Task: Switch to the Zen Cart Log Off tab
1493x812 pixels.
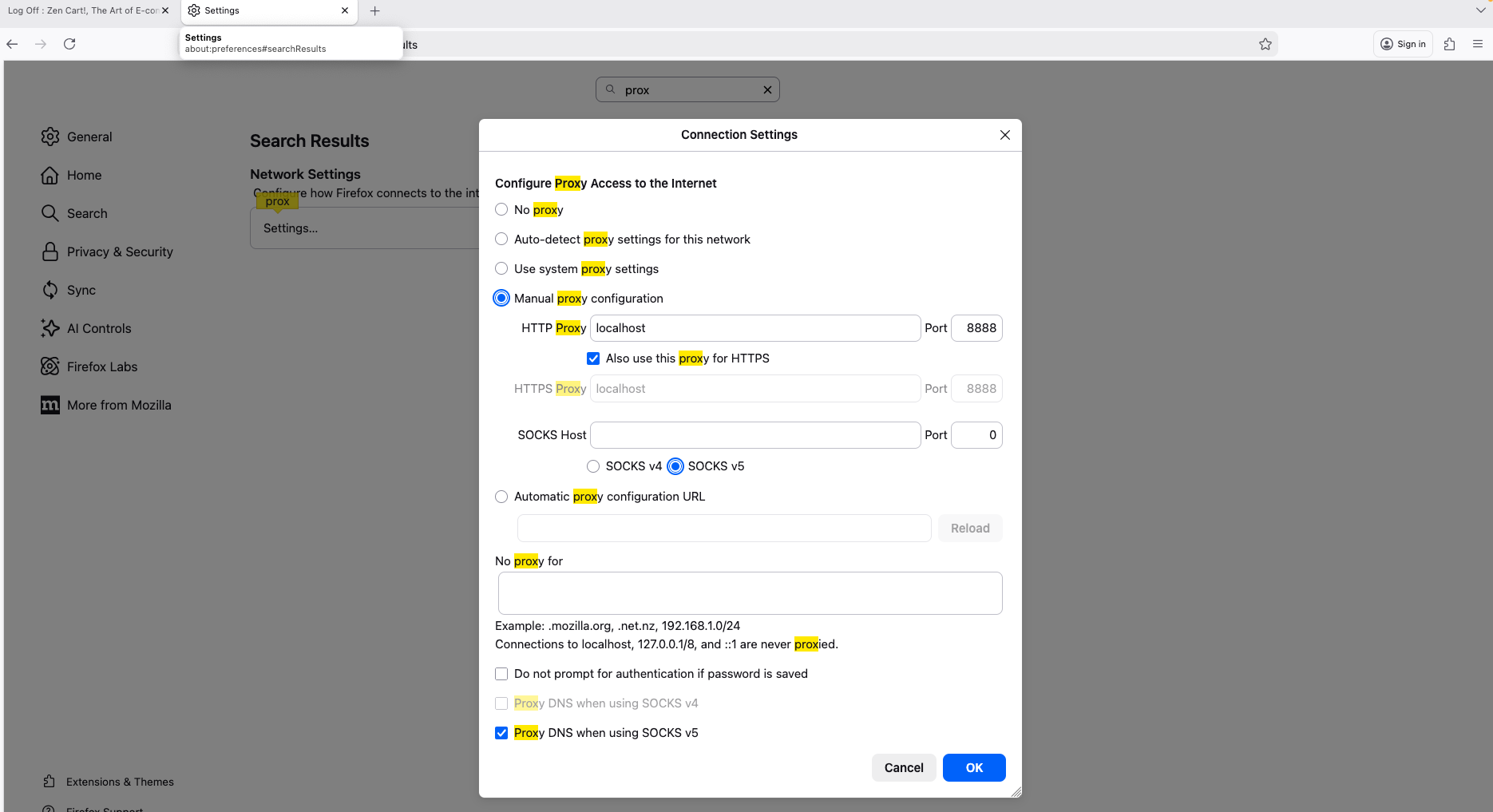Action: 83,10
